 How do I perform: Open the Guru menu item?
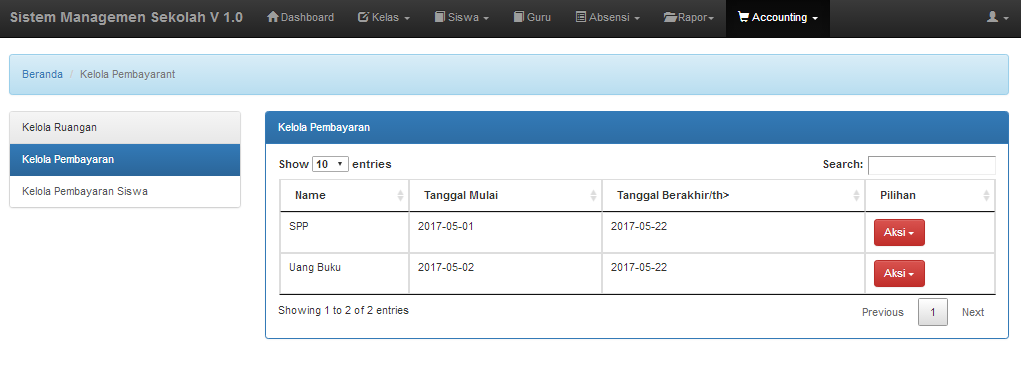[533, 18]
